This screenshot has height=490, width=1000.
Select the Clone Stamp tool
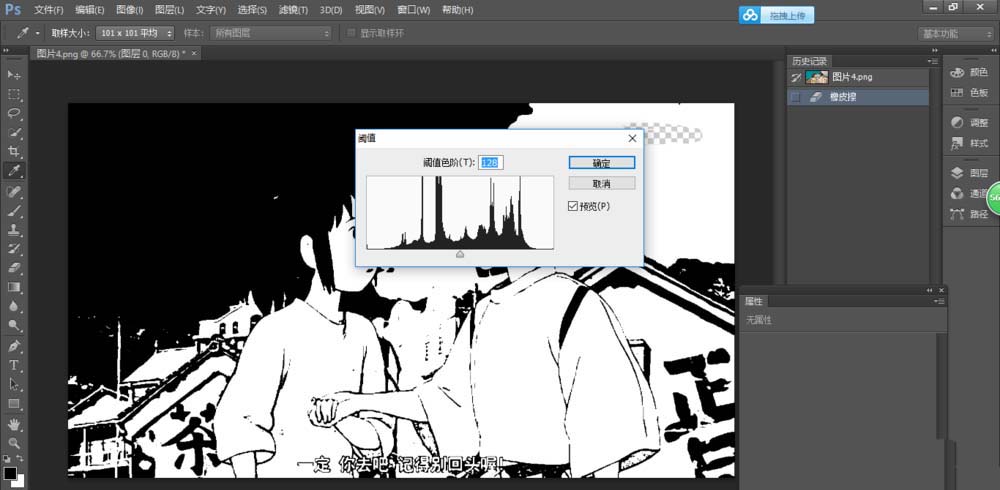coord(14,230)
